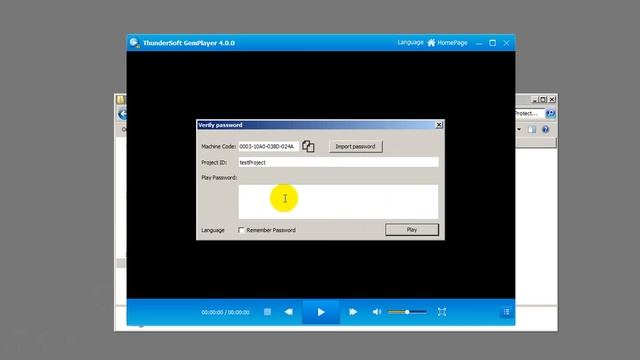The image size is (640, 360).
Task: Skip to the next track
Action: [x=353, y=312]
